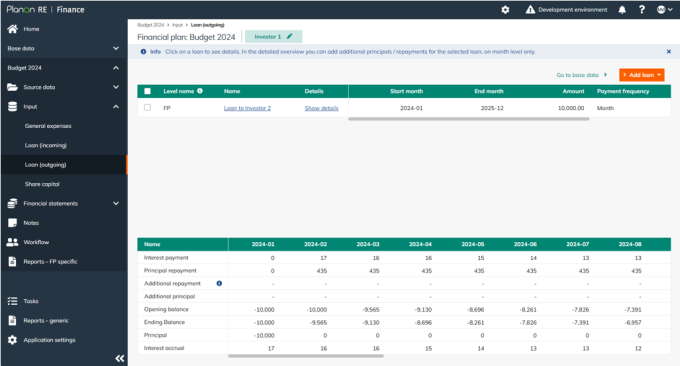The height and width of the screenshot is (366, 680).
Task: Check the FP loan row checkbox
Action: pos(147,108)
